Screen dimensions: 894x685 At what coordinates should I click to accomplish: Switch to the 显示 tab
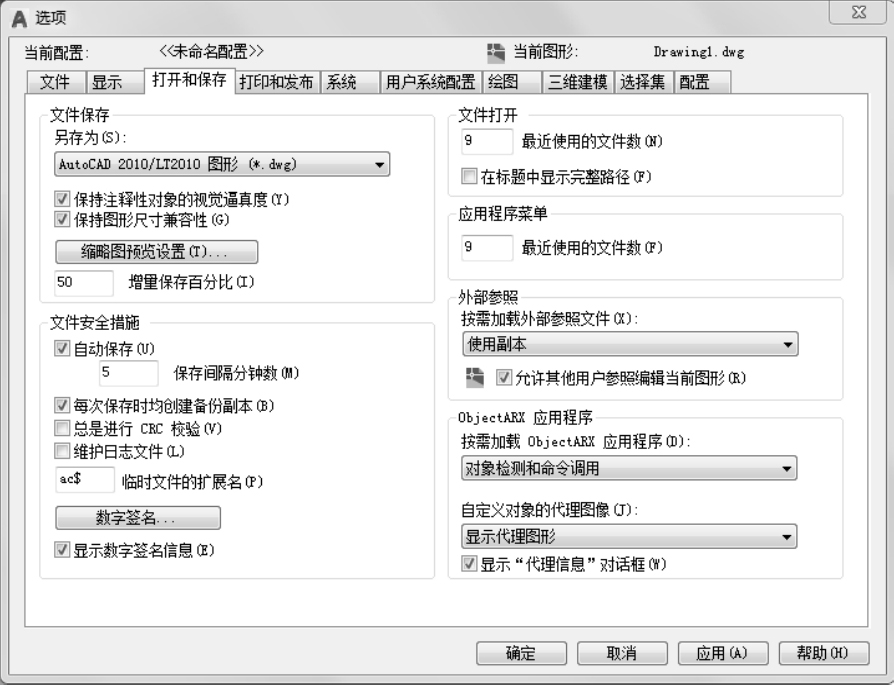[115, 82]
